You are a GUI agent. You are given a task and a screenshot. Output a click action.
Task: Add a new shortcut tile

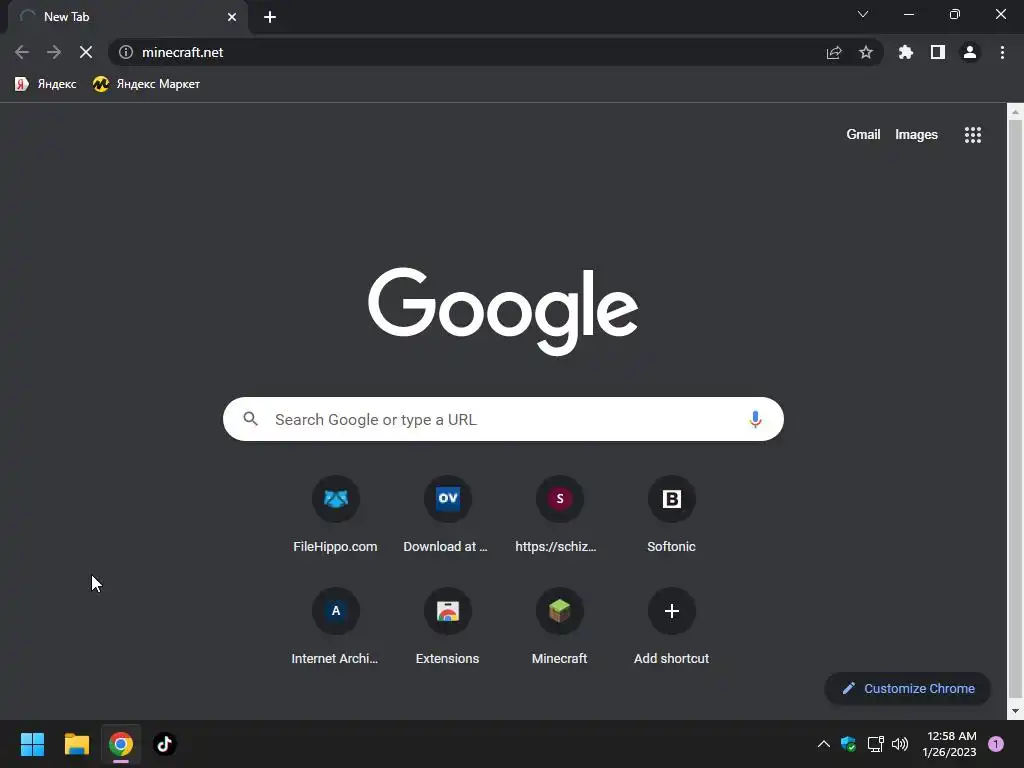(x=671, y=627)
